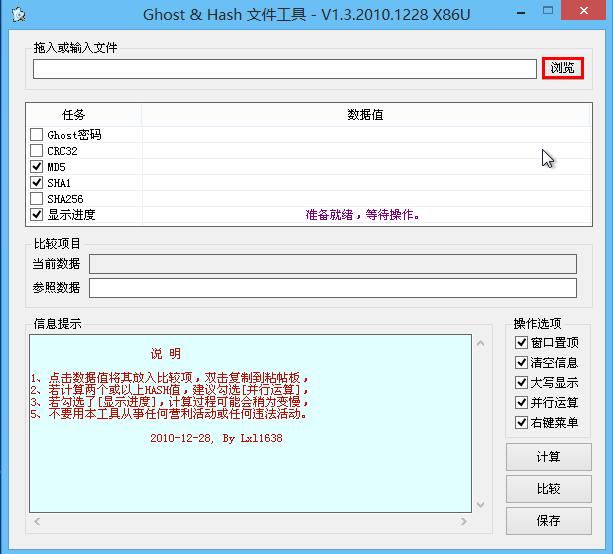Click the 参照数据 input field
Viewport: 613px width, 554px height.
333,288
